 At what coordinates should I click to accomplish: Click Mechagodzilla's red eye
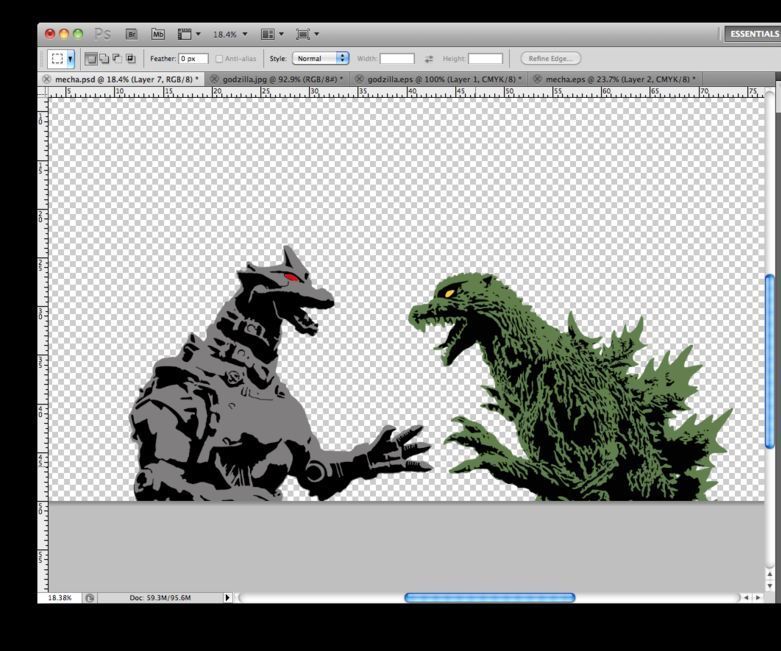click(291, 277)
